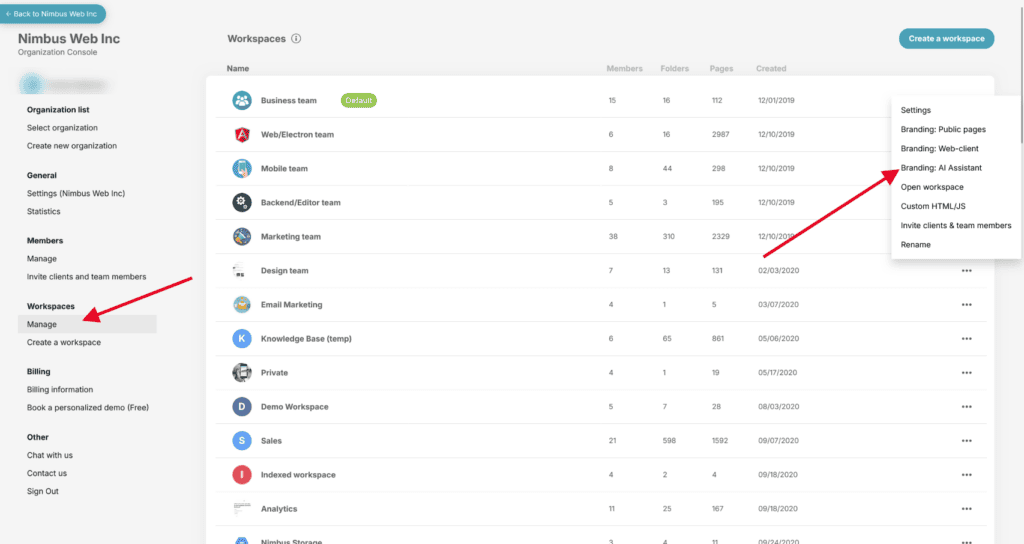The width and height of the screenshot is (1024, 544).
Task: Select Branding: AI Assistant from context menu
Action: [941, 168]
